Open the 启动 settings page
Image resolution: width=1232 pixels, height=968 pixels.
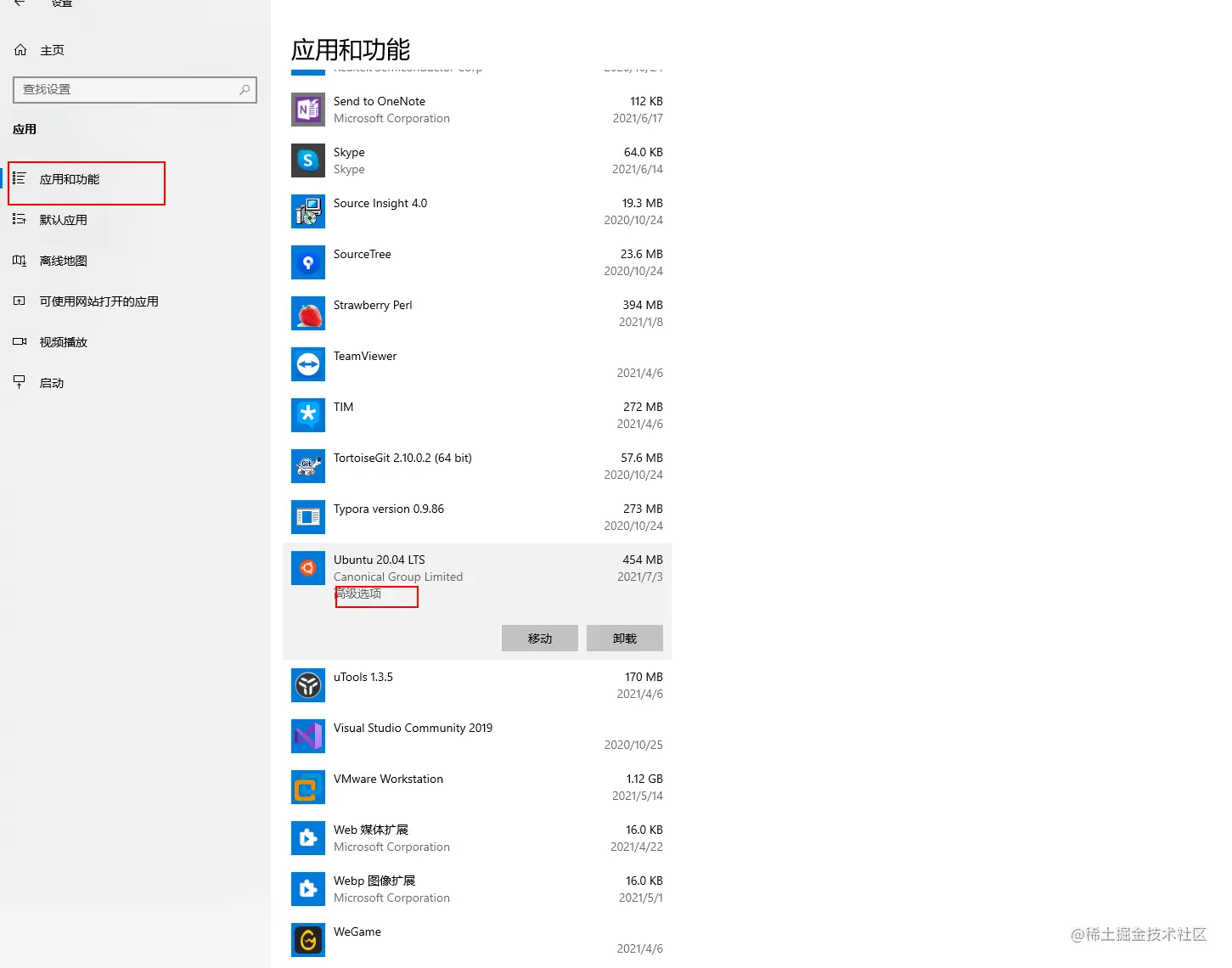coord(135,383)
